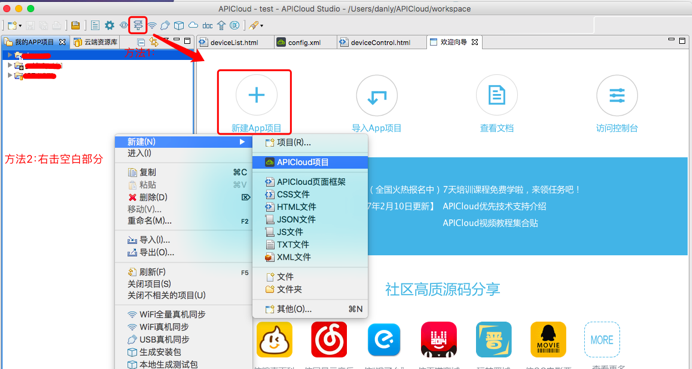
Task: Choose 生成安装包 in the context menu
Action: (x=184, y=352)
